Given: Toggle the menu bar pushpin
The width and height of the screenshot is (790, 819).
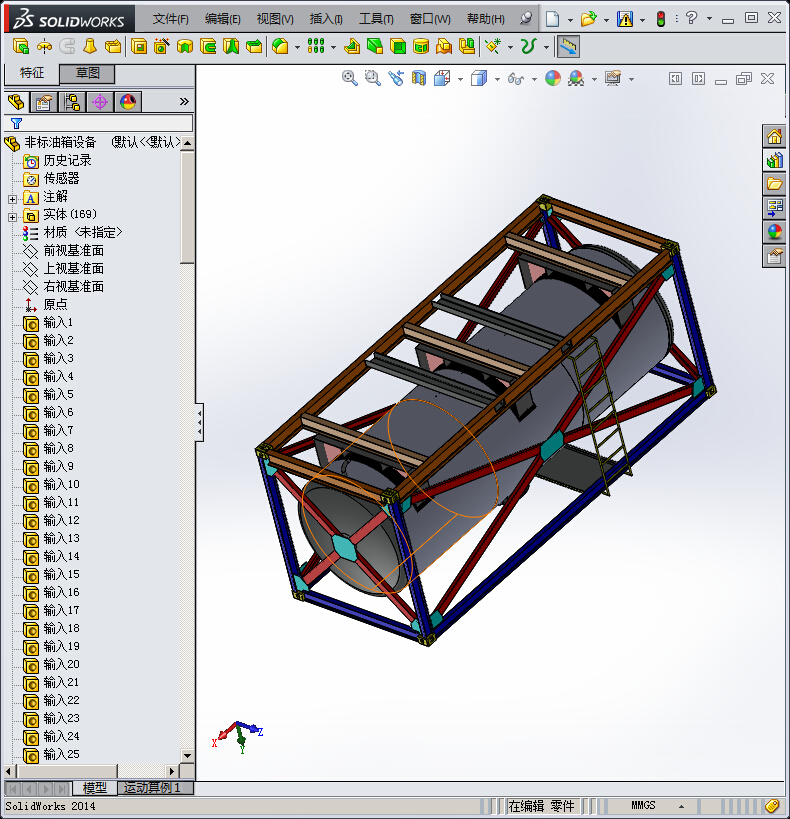Looking at the screenshot, I should coord(526,19).
